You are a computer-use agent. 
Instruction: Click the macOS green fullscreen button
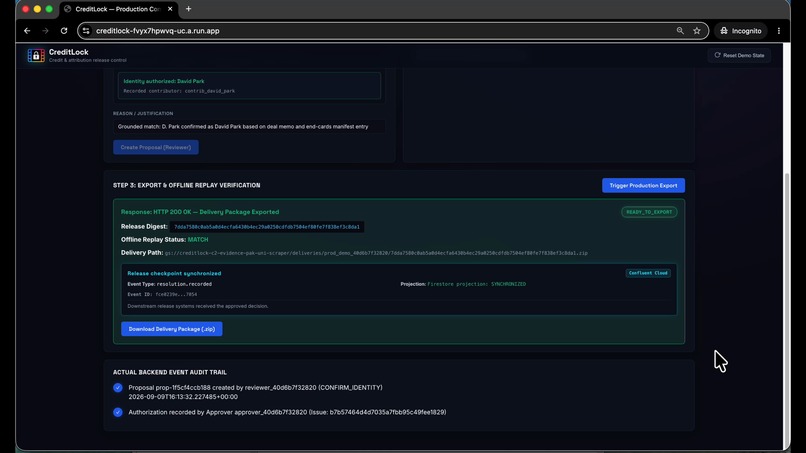49,9
